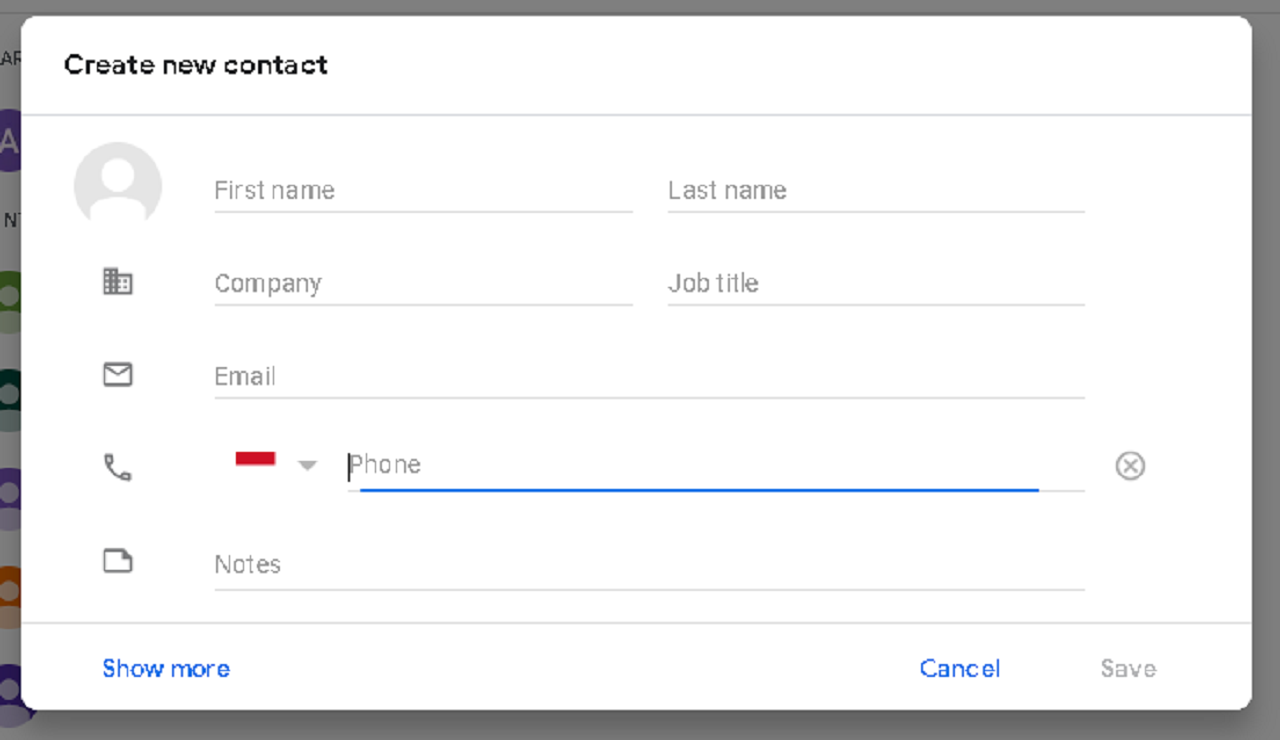Screen dimensions: 1280x740
Task: Click the company building icon
Action: (118, 282)
